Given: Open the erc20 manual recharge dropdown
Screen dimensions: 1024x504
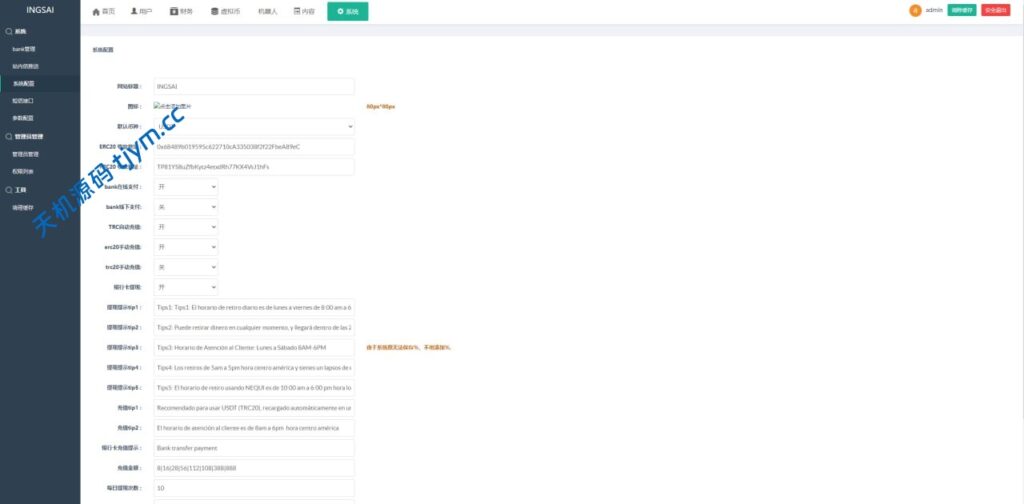Looking at the screenshot, I should (185, 247).
